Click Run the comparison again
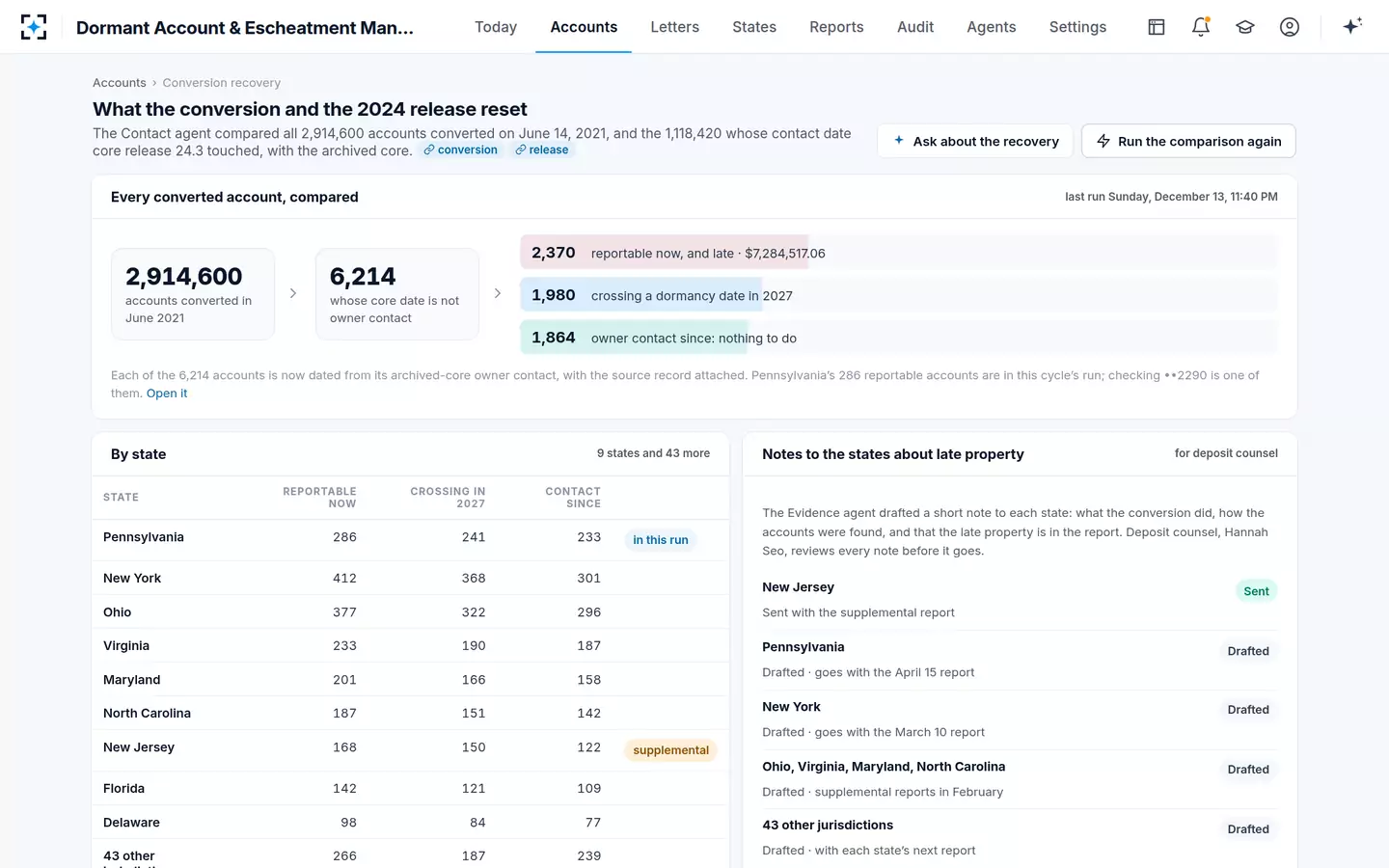The image size is (1389, 868). (x=1188, y=141)
